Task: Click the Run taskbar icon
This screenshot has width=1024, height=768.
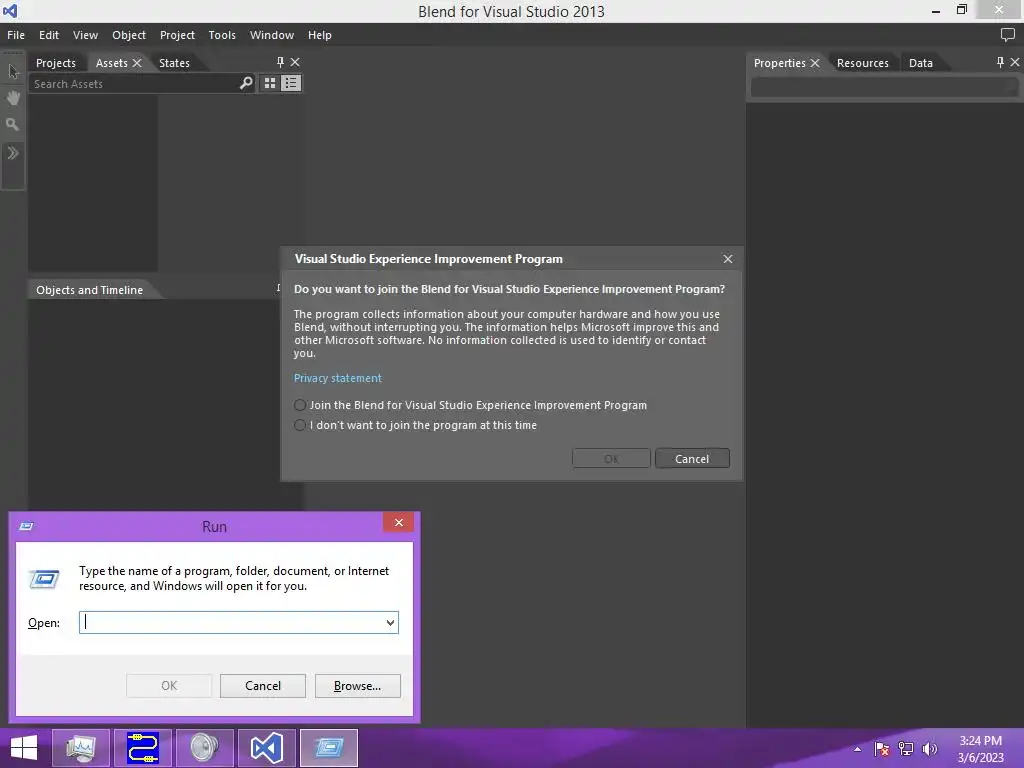Action: (328, 748)
